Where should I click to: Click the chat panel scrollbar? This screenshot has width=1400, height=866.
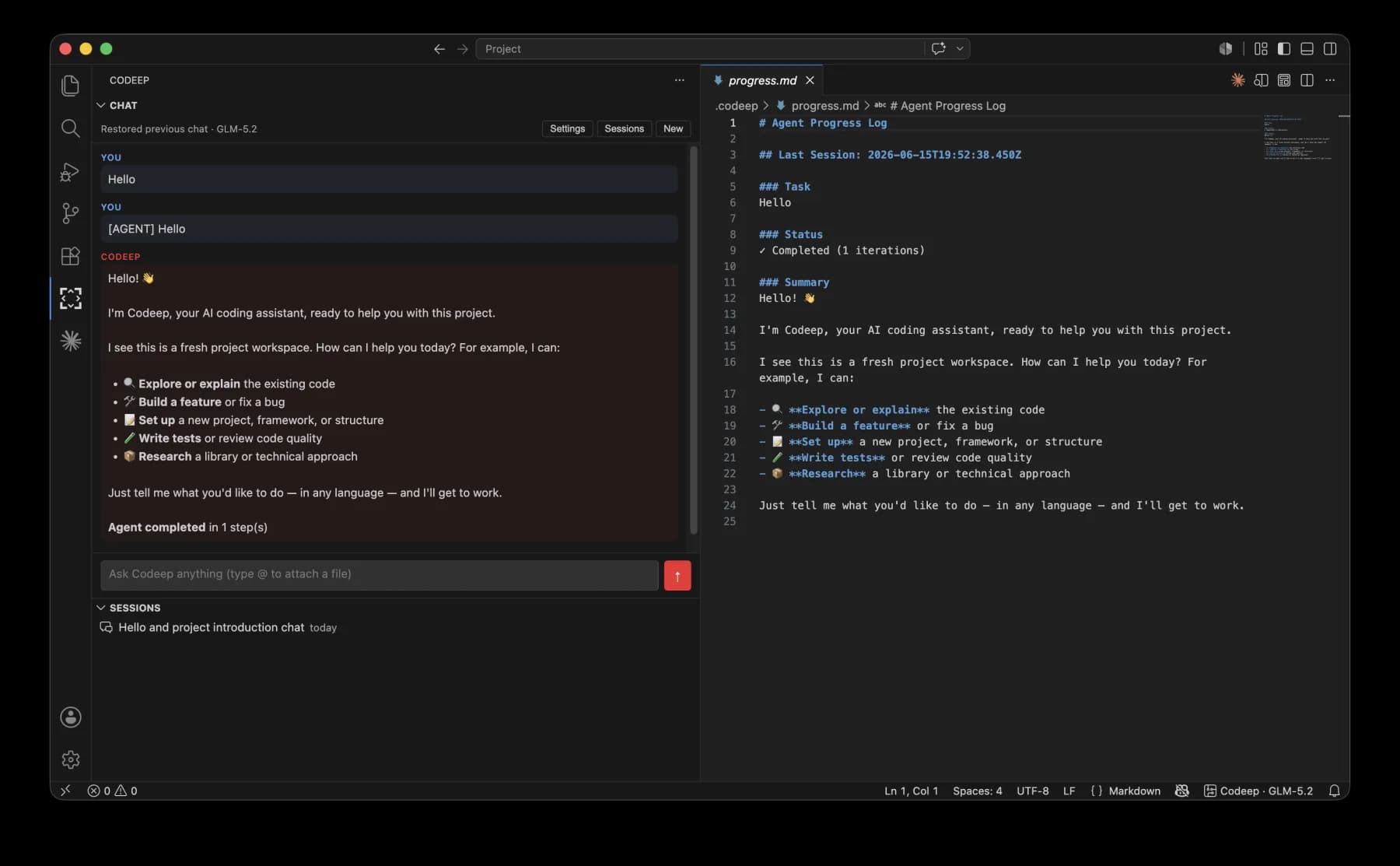[693, 340]
